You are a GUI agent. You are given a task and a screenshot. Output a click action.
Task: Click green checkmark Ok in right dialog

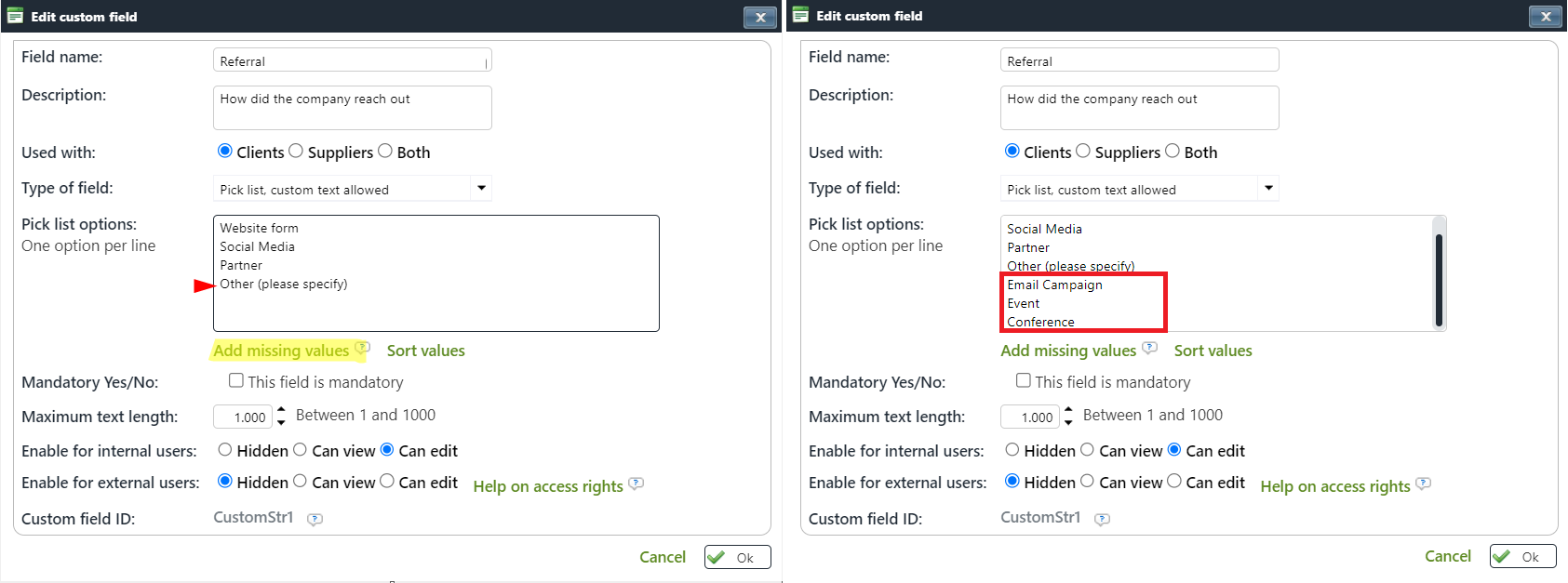(1522, 557)
